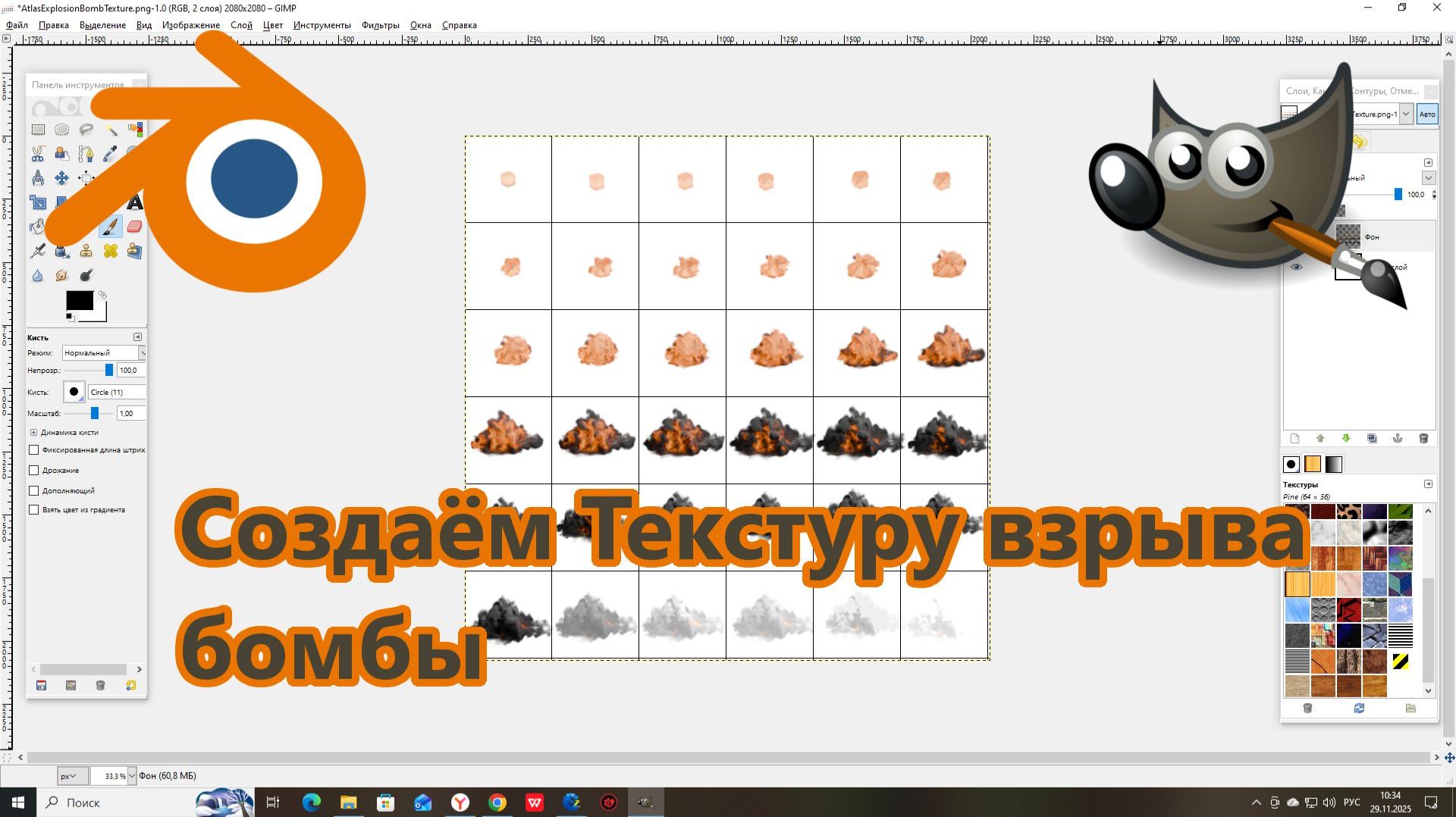This screenshot has width=1456, height=817.
Task: Click the Circle (11) brush preview button
Action: click(x=74, y=392)
